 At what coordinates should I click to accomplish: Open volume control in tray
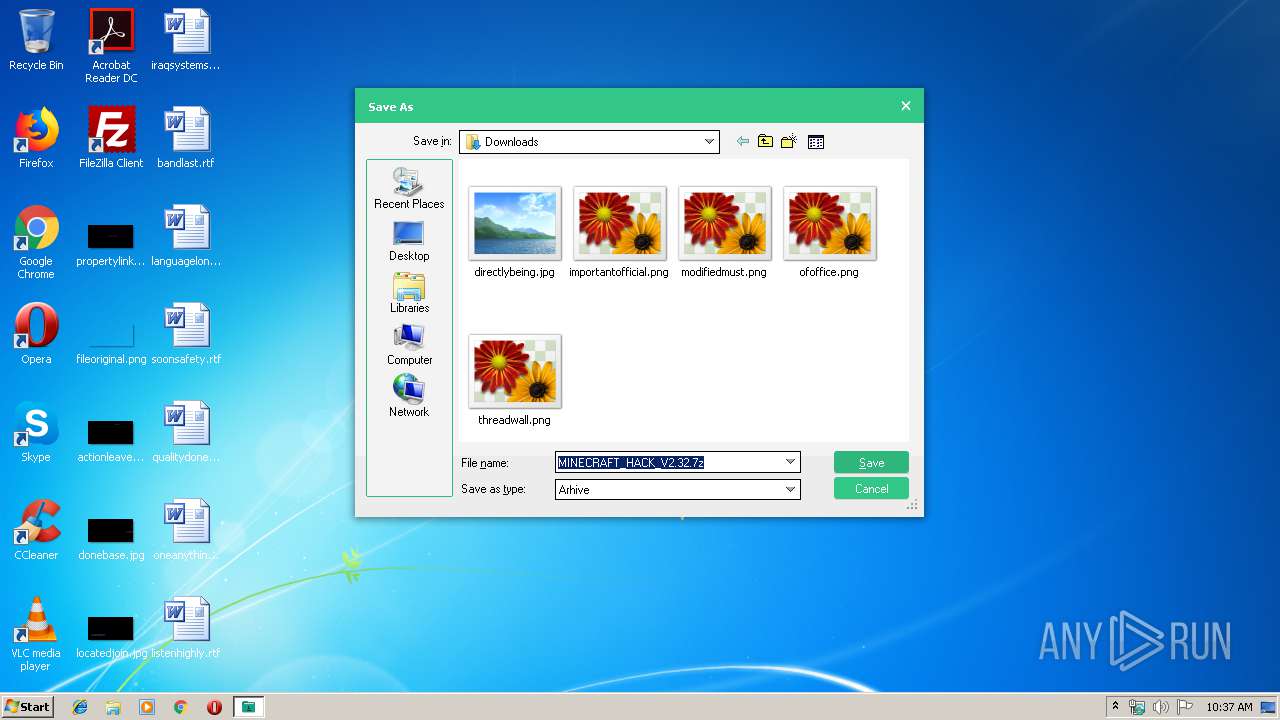(1161, 707)
